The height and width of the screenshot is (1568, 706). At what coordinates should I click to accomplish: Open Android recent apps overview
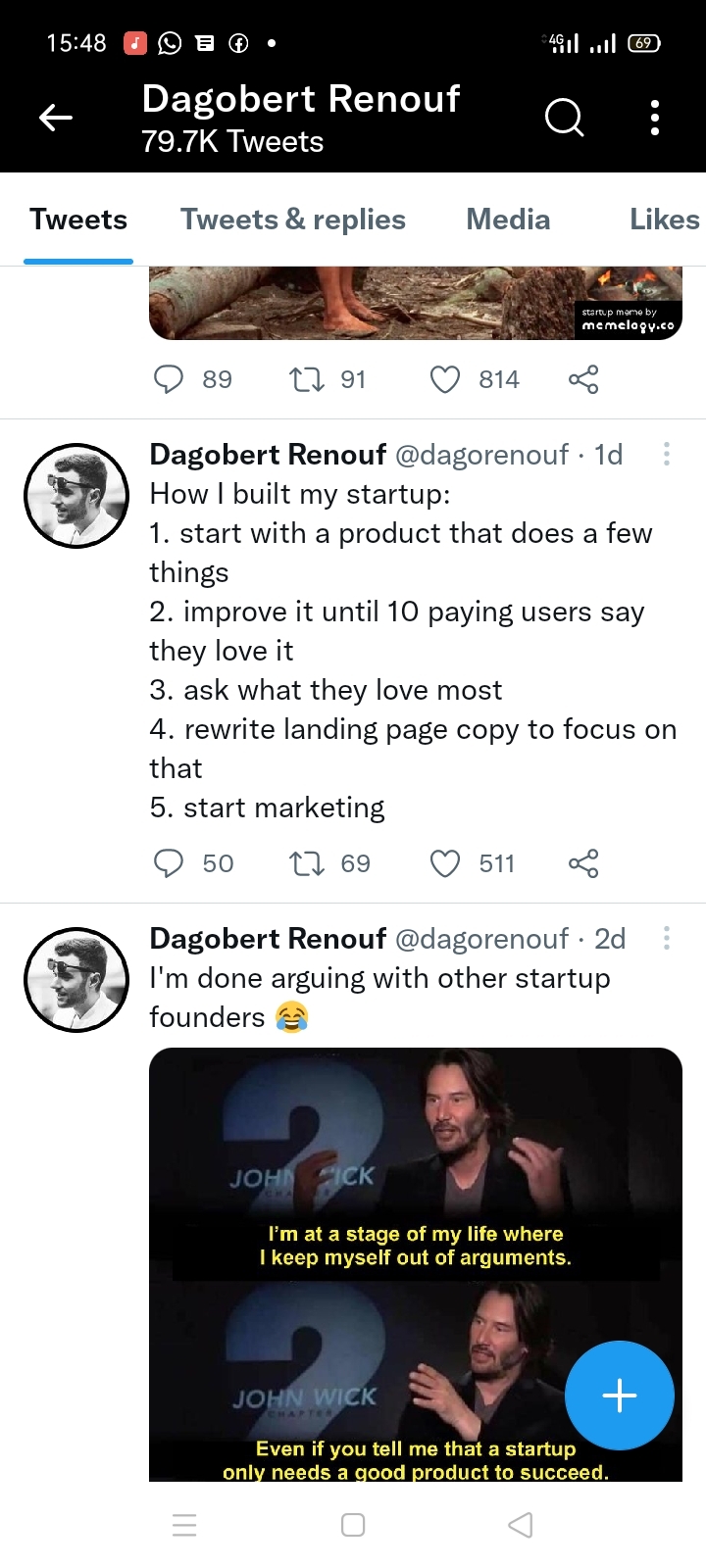click(184, 1525)
